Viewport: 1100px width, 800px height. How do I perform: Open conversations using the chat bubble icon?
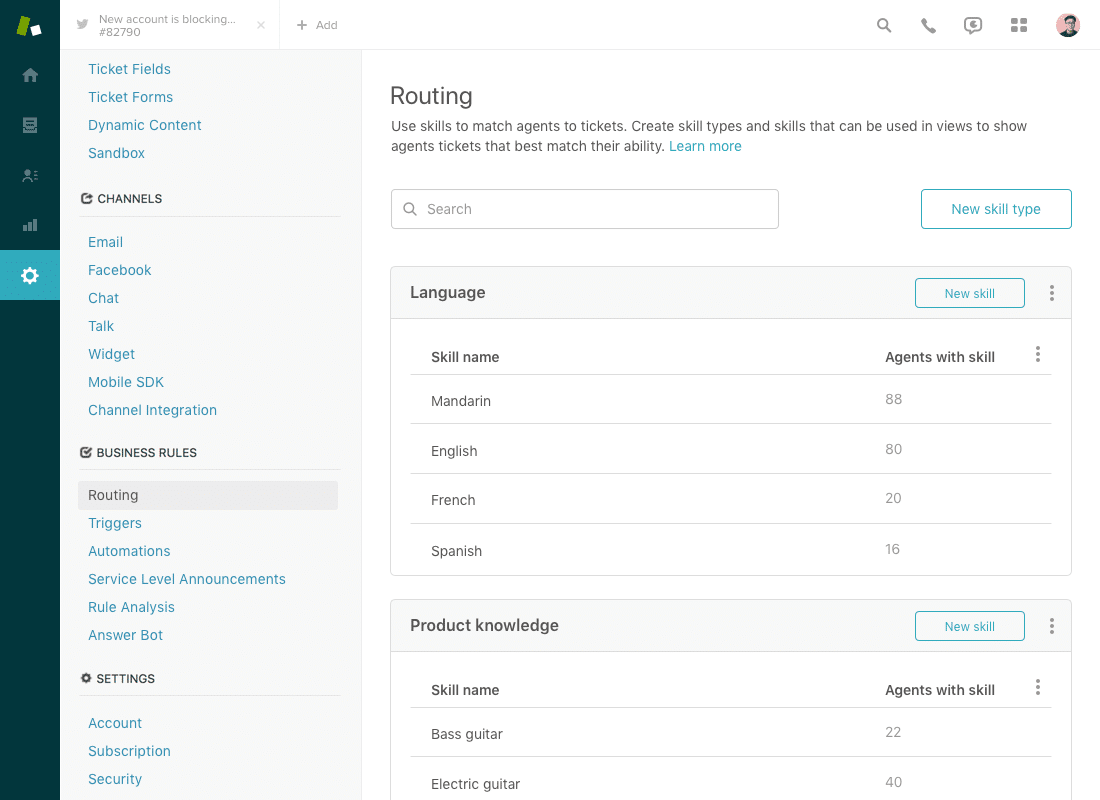tap(973, 25)
